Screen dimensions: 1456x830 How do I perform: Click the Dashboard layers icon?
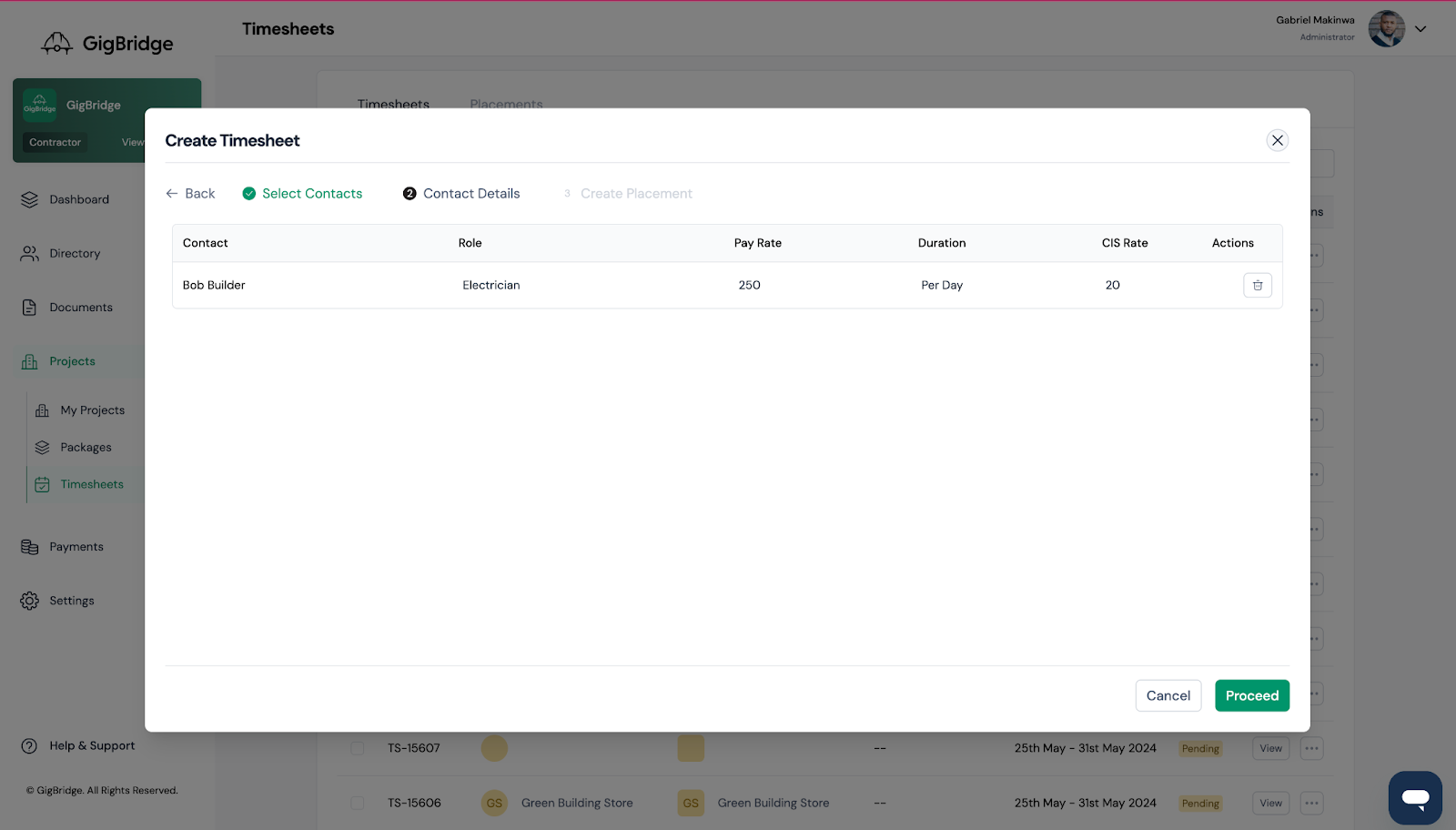click(30, 199)
